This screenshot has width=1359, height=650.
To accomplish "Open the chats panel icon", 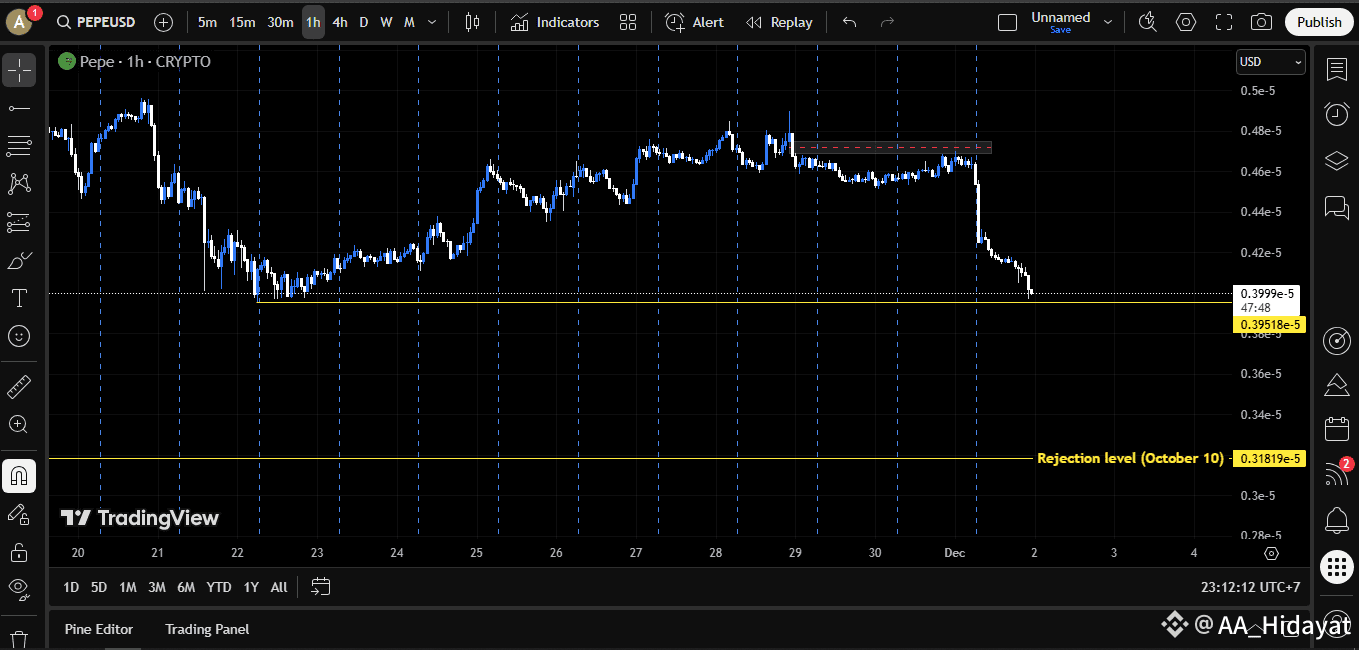I will [1337, 206].
